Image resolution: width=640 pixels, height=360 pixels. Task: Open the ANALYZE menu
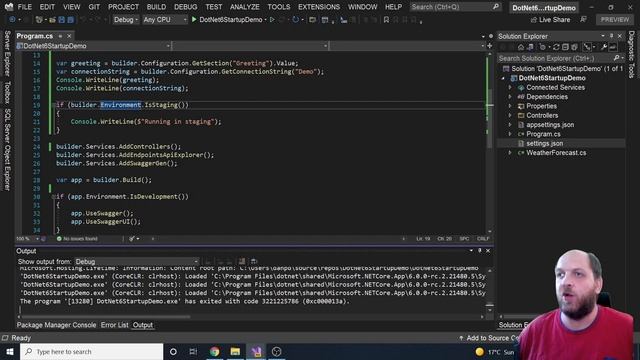(x=245, y=7)
